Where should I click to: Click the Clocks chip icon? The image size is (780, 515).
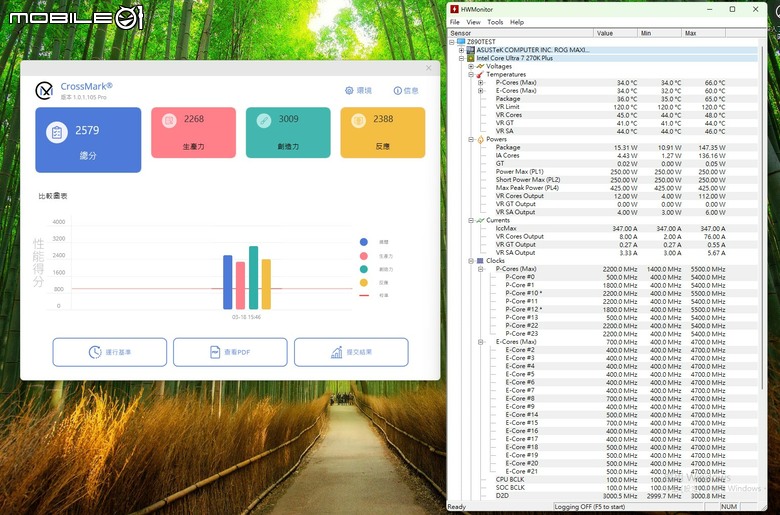480,261
